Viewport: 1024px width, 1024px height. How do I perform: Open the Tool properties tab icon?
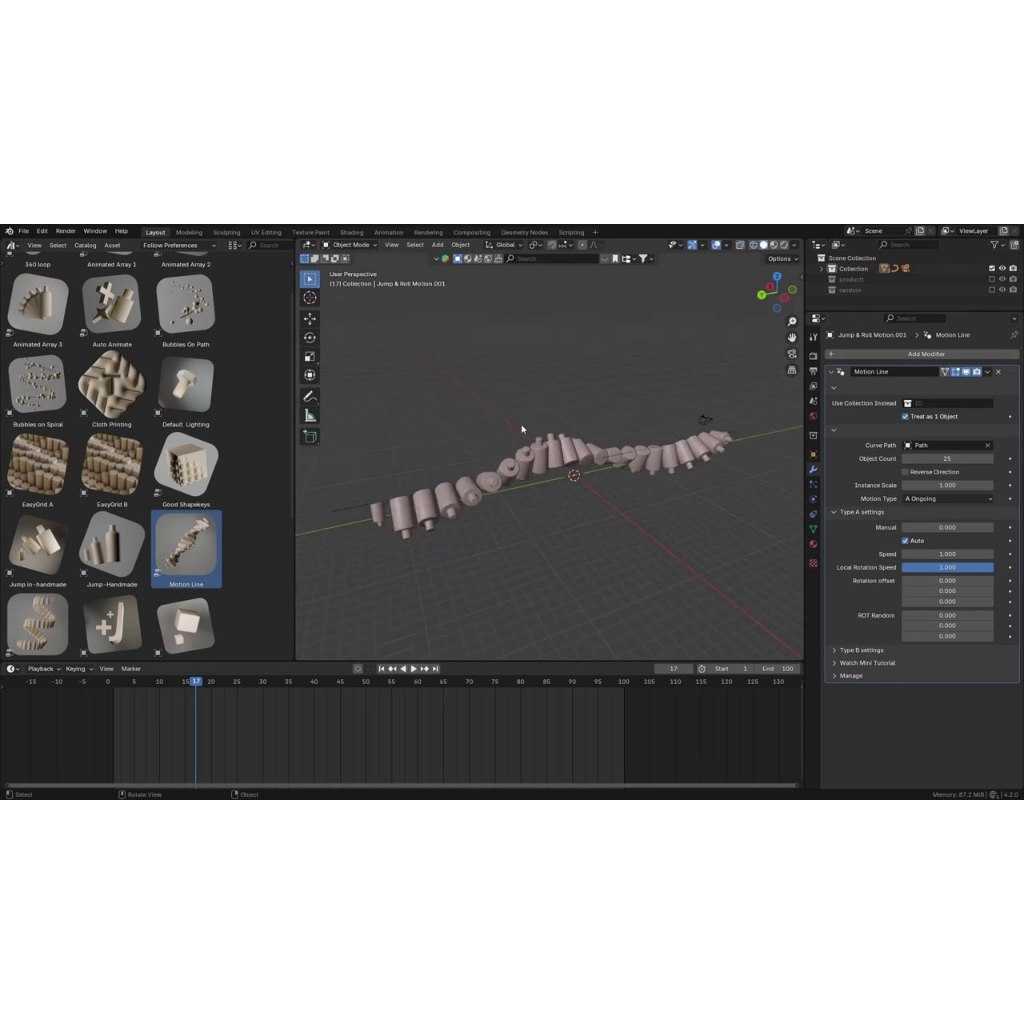pos(813,337)
